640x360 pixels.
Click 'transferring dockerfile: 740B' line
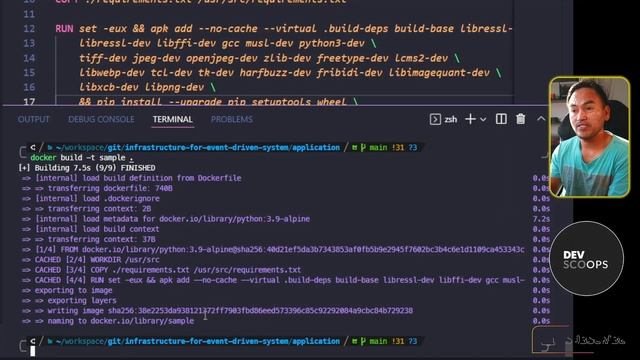tap(97, 188)
